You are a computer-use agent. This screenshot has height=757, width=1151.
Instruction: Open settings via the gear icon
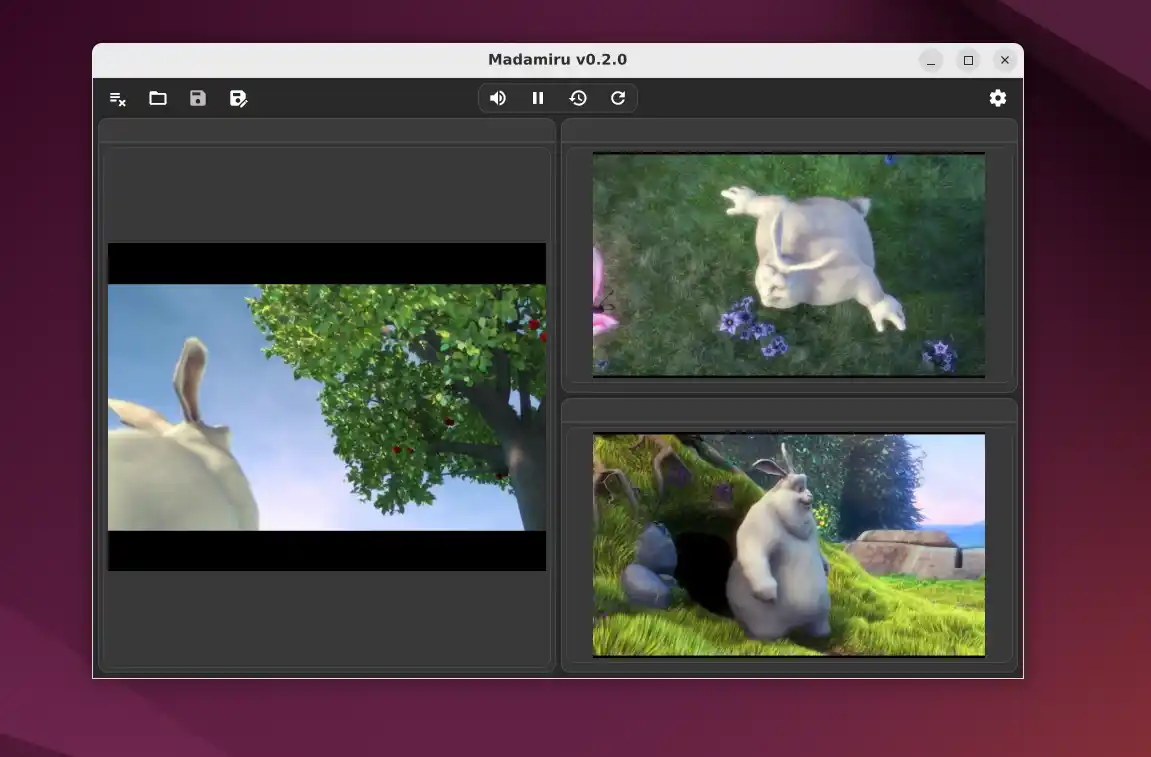coord(998,98)
